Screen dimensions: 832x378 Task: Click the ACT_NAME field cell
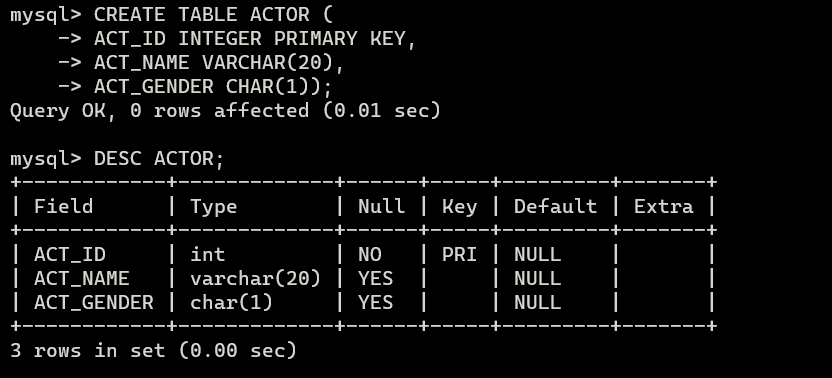82,279
